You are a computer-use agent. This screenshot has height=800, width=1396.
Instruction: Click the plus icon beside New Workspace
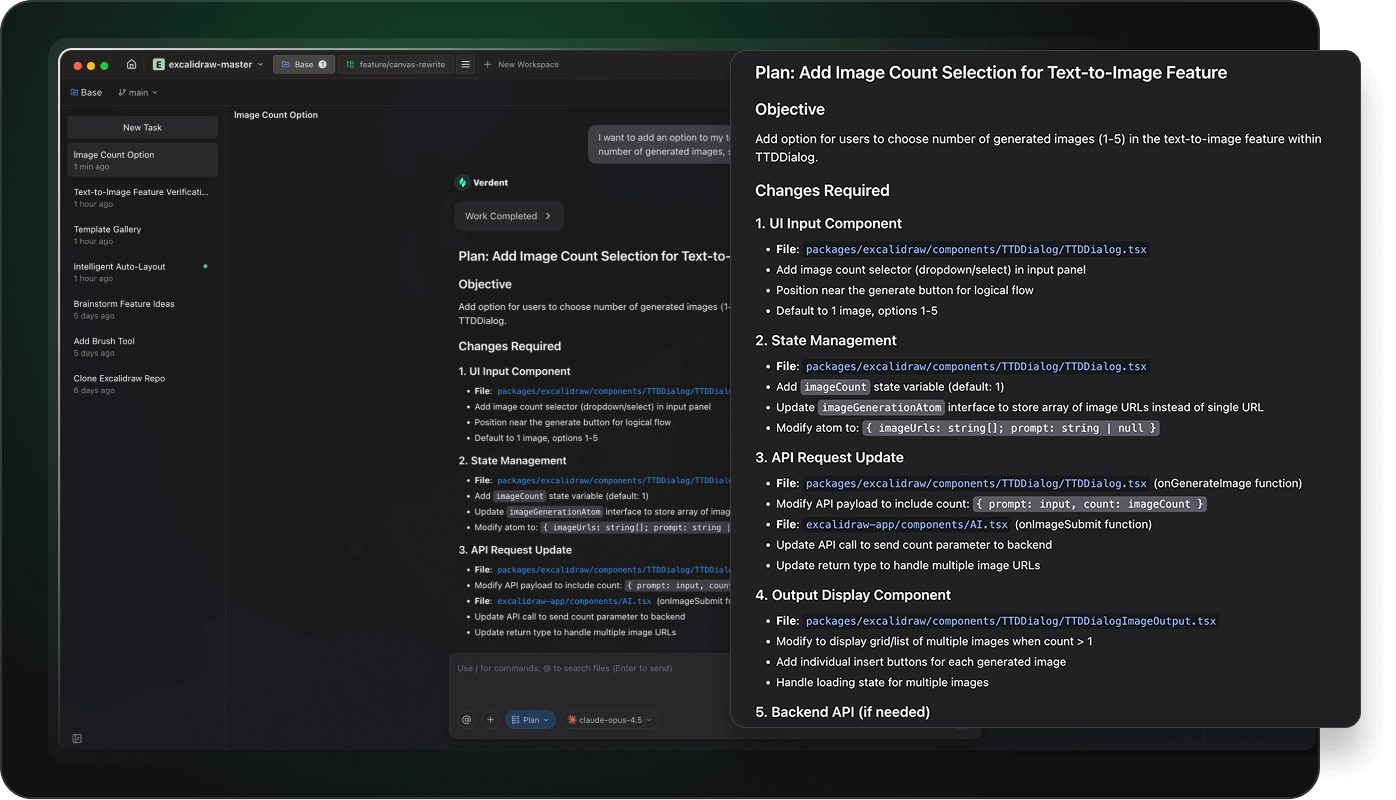click(x=487, y=65)
